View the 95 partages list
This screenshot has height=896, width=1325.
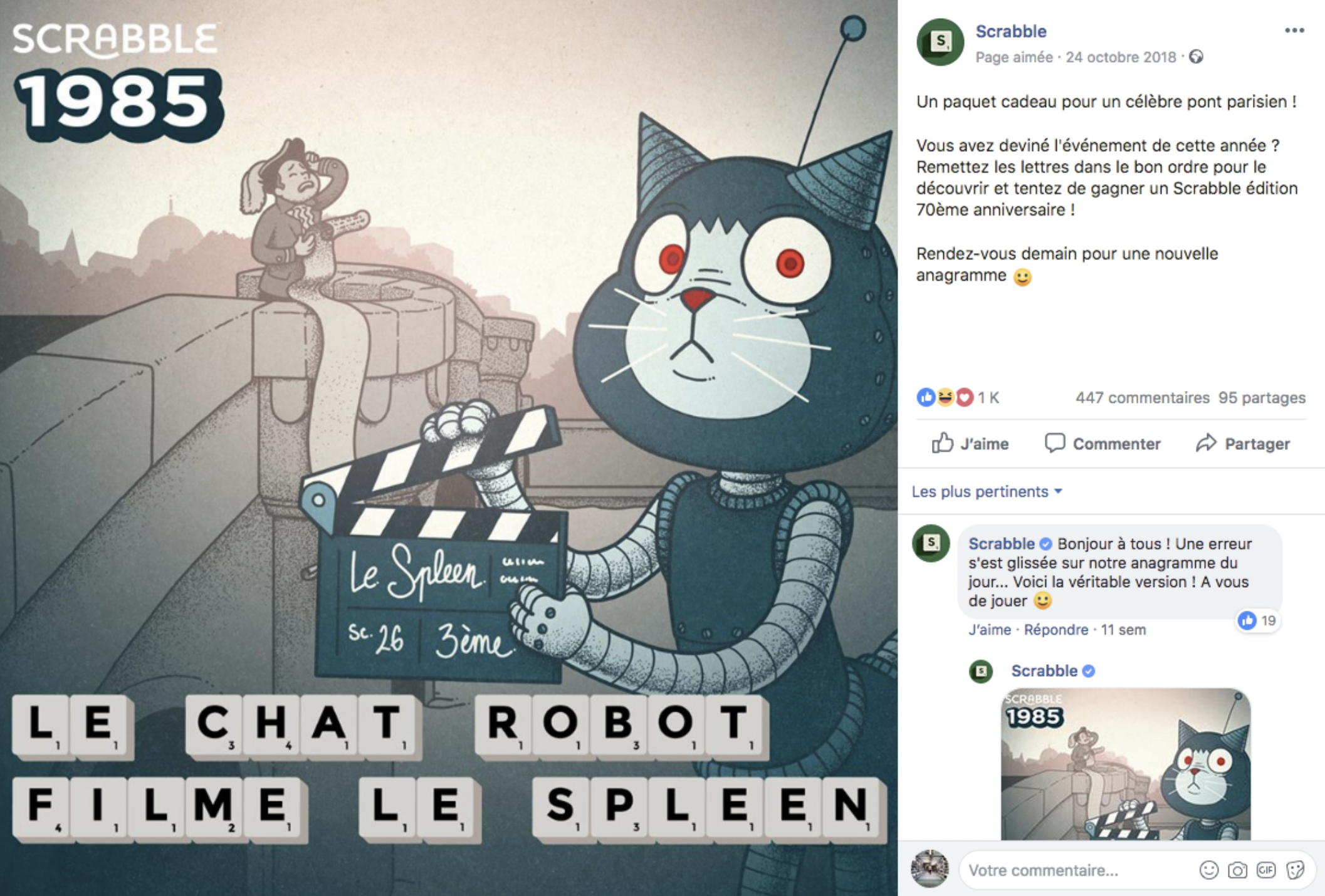click(1262, 398)
